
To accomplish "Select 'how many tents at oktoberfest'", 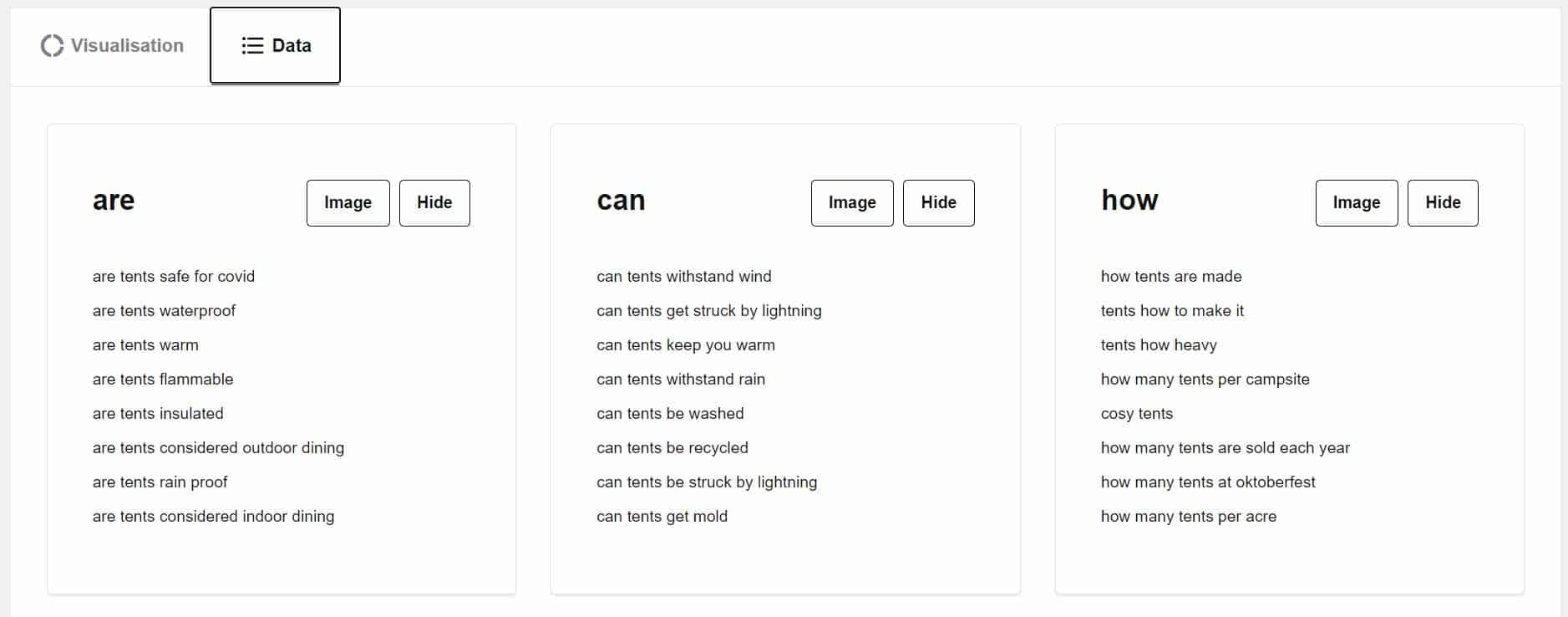I will pyautogui.click(x=1208, y=482).
